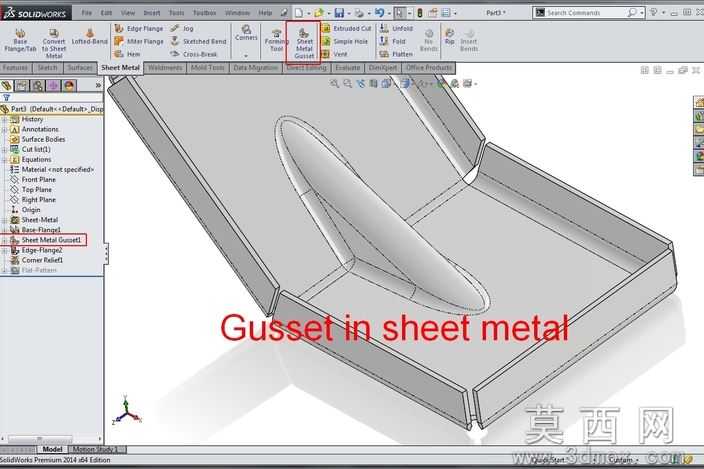Switch to the Surfaces tab
This screenshot has height=469, width=704.
pyautogui.click(x=80, y=68)
